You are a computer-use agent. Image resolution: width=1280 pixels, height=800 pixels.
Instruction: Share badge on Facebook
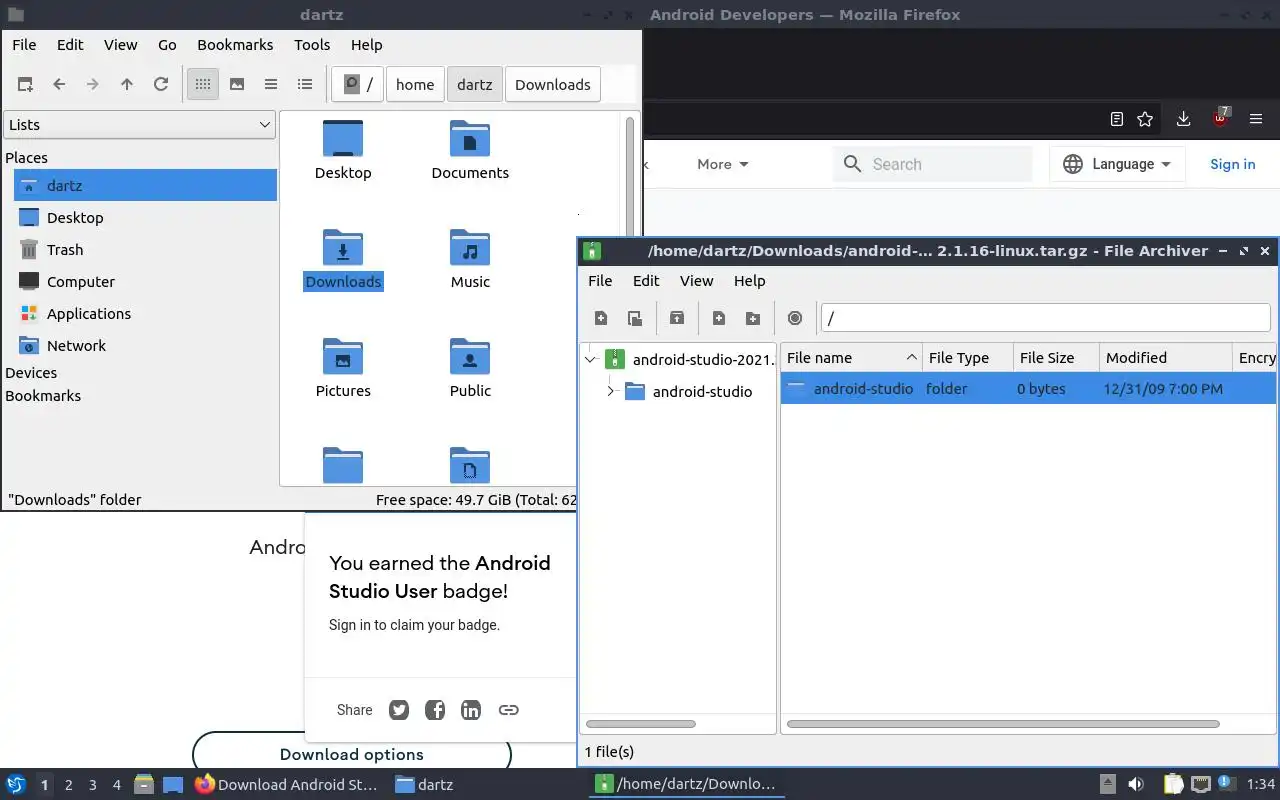pyautogui.click(x=435, y=710)
